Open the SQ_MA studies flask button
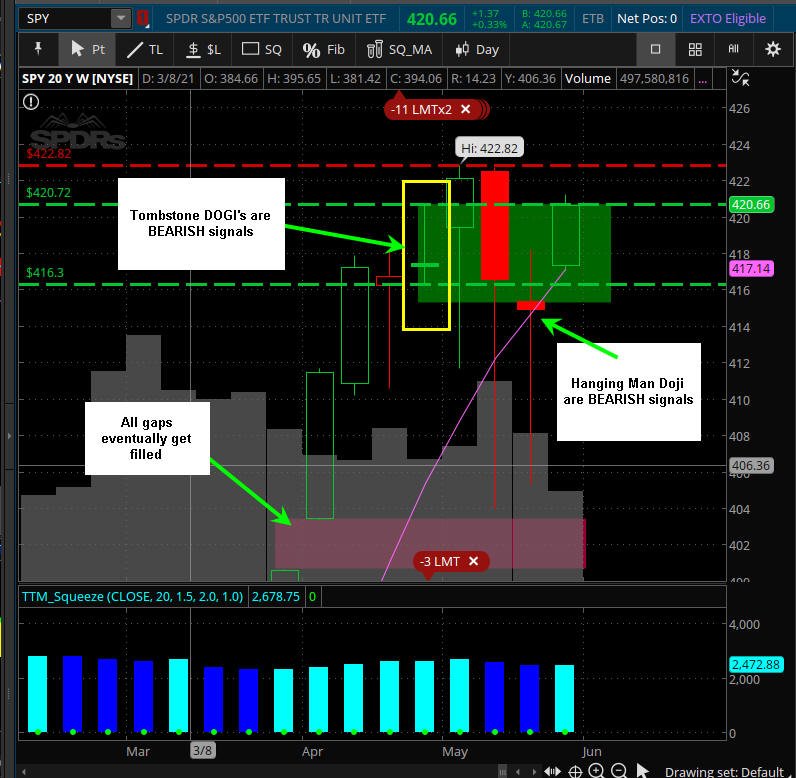This screenshot has height=778, width=796. (x=399, y=49)
